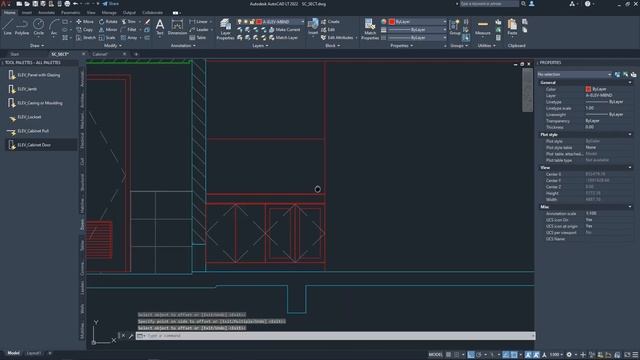The image size is (640, 360).
Task: Click the Create block button
Action: 330,22
